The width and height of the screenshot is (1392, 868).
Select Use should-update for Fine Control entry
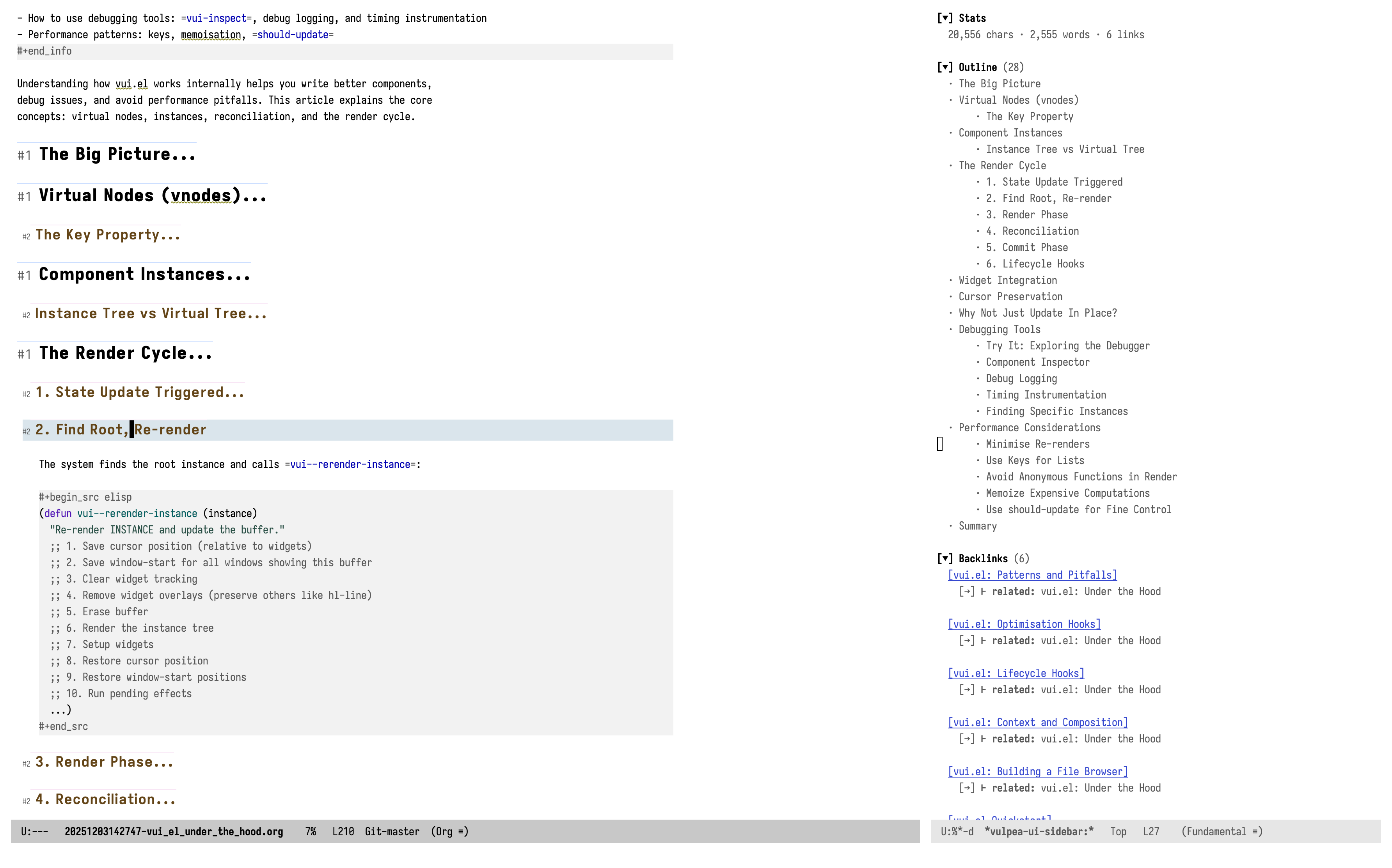coord(1079,510)
